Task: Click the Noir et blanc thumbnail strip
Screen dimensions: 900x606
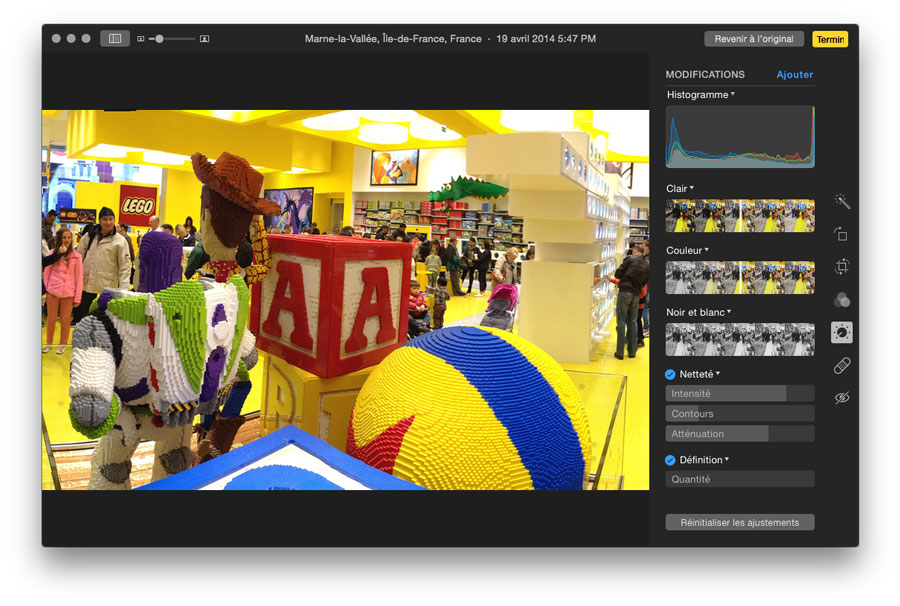Action: click(x=740, y=340)
